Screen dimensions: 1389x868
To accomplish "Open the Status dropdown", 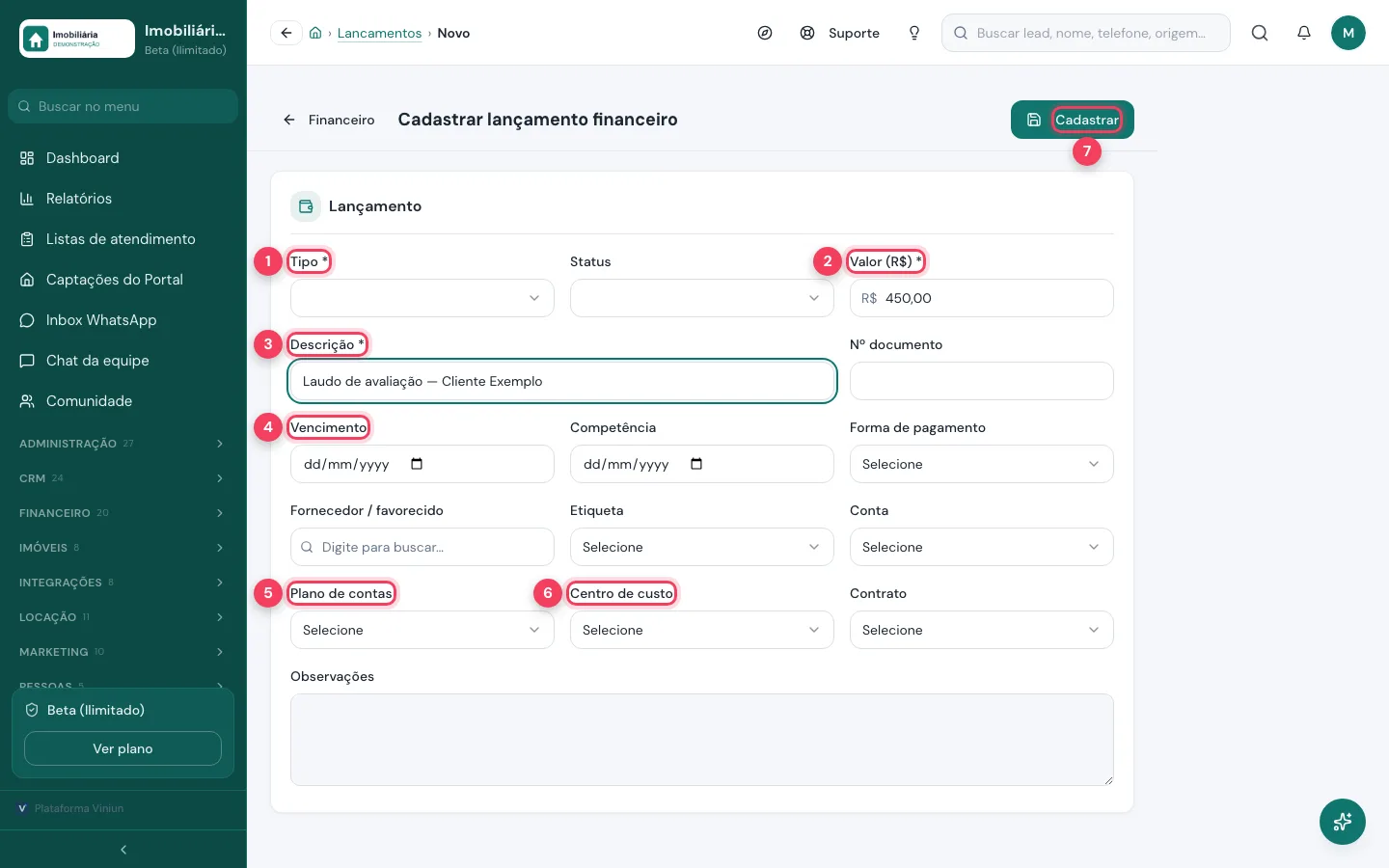I will pos(702,298).
